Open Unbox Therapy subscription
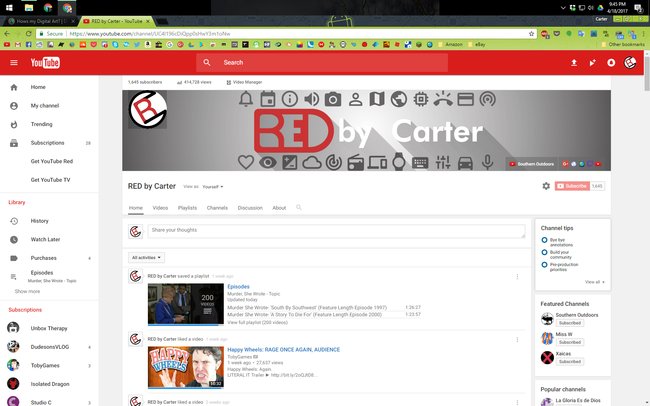Screen dimensions: 650x406 50,328
